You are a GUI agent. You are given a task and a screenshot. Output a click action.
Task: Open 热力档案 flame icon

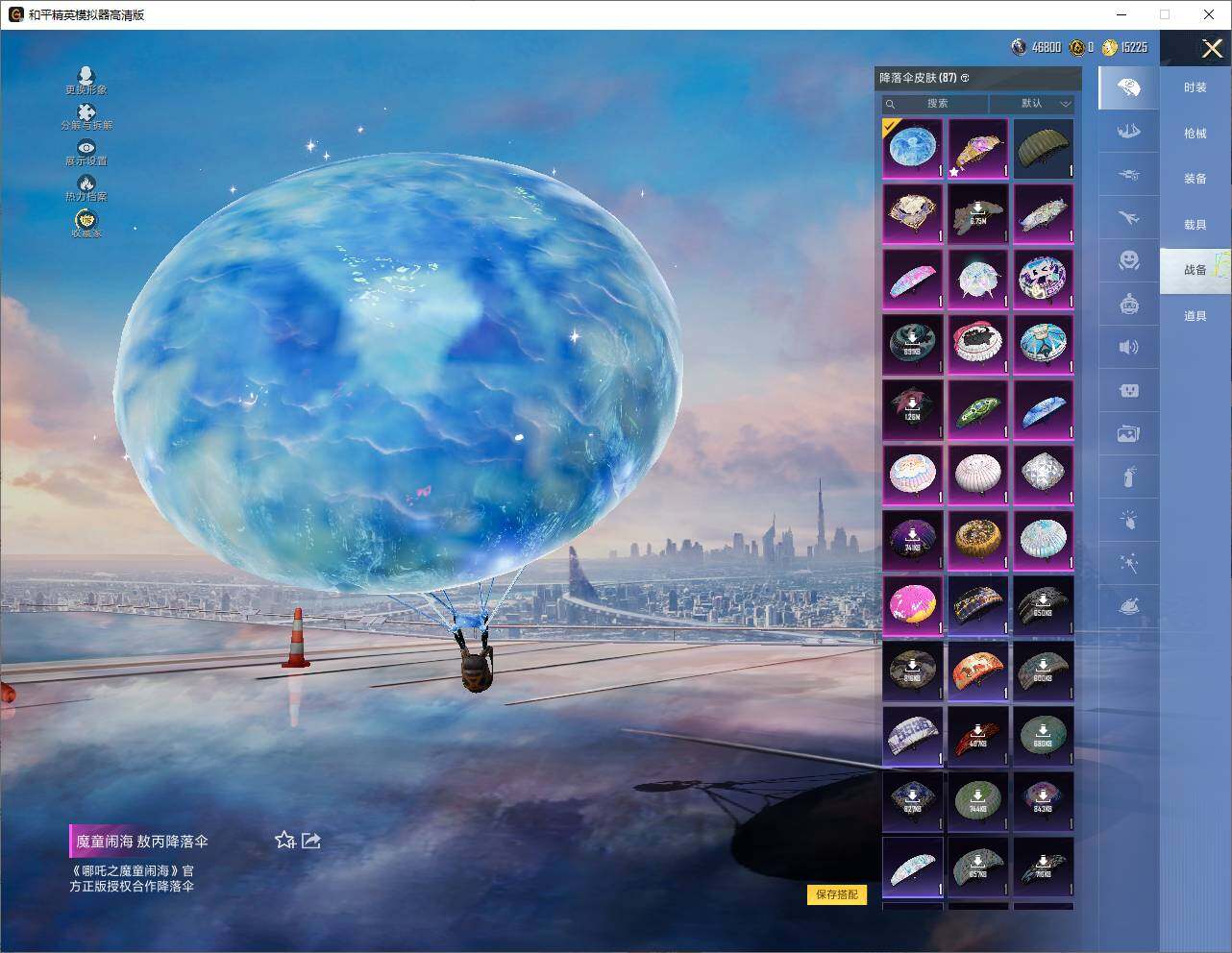(86, 188)
